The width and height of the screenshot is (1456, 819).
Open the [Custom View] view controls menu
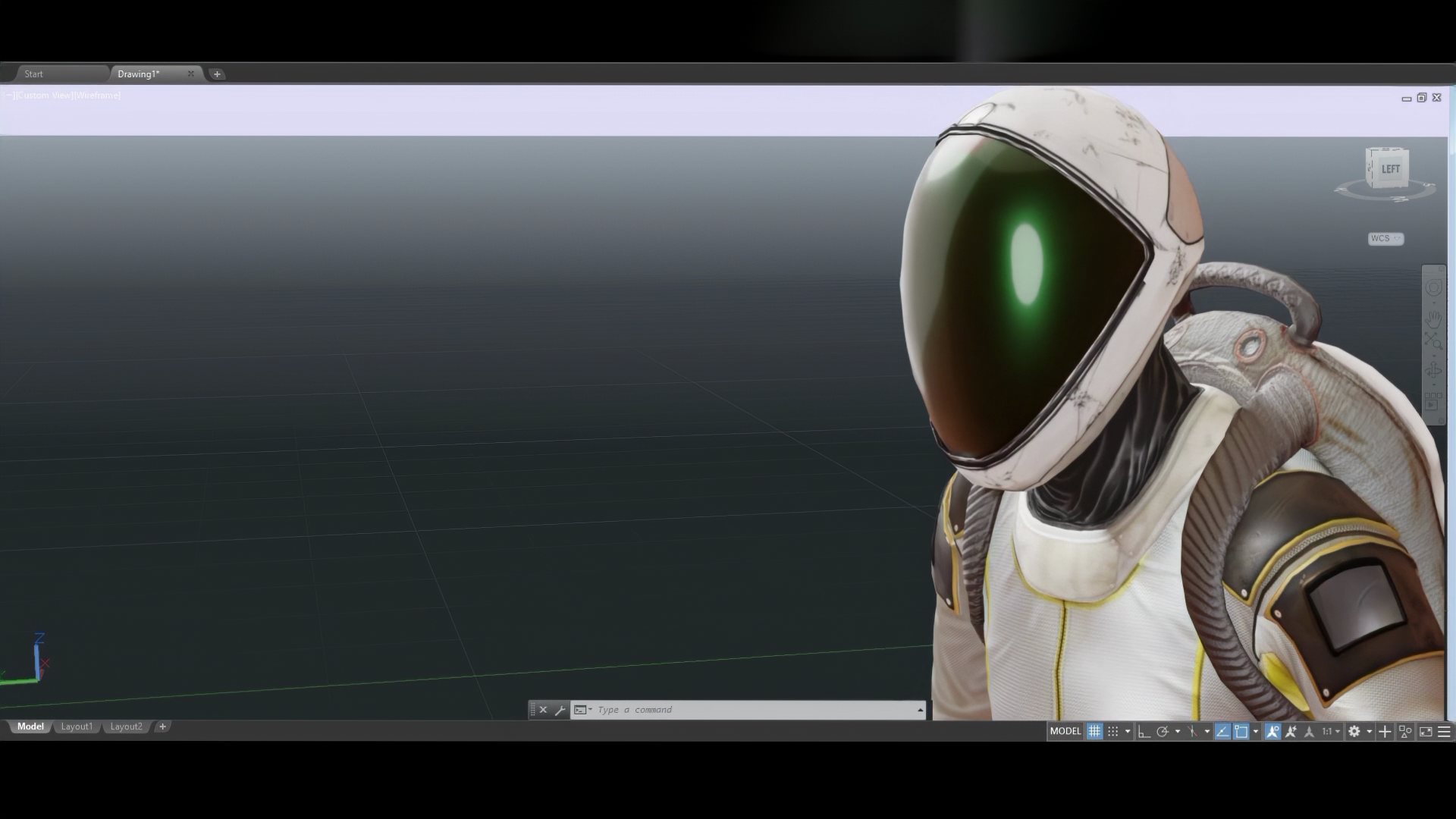[44, 96]
